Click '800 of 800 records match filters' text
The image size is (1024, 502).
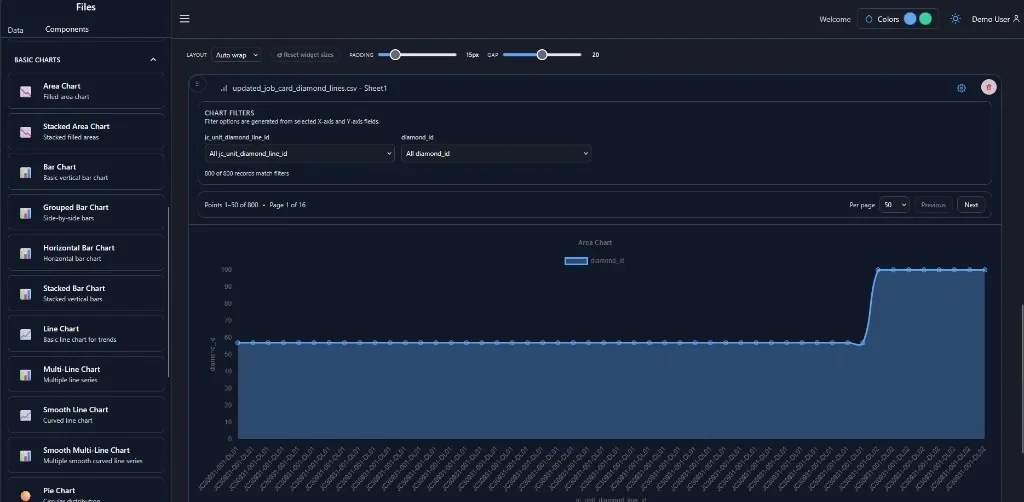(247, 174)
